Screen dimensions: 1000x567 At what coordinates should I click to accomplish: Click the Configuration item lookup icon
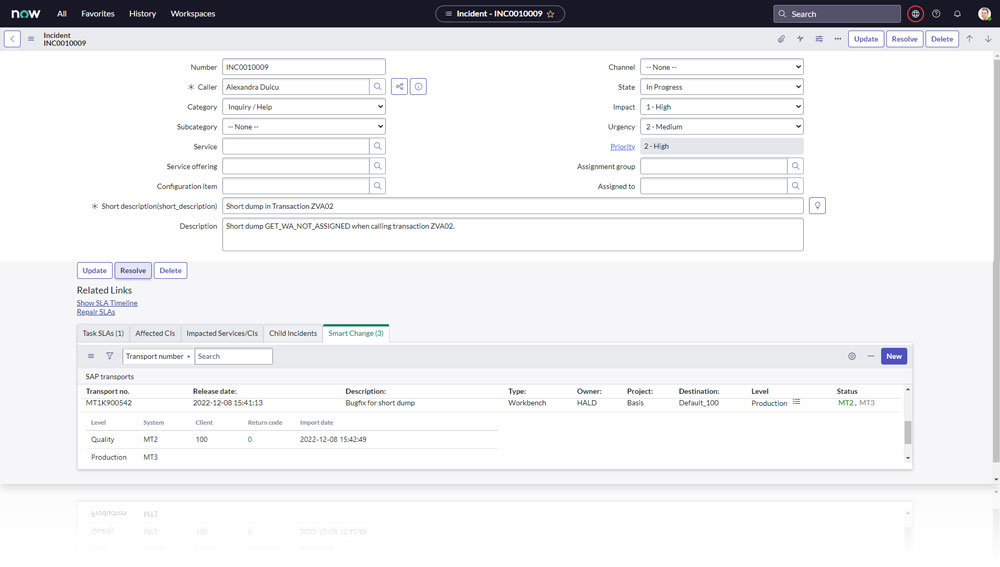pyautogui.click(x=378, y=186)
